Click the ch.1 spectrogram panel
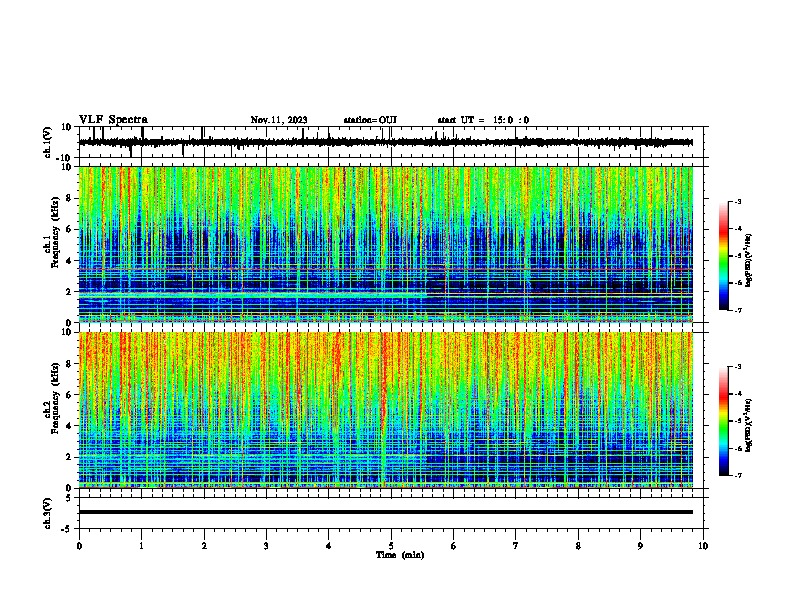Screen dimensions: 792x612 386,244
